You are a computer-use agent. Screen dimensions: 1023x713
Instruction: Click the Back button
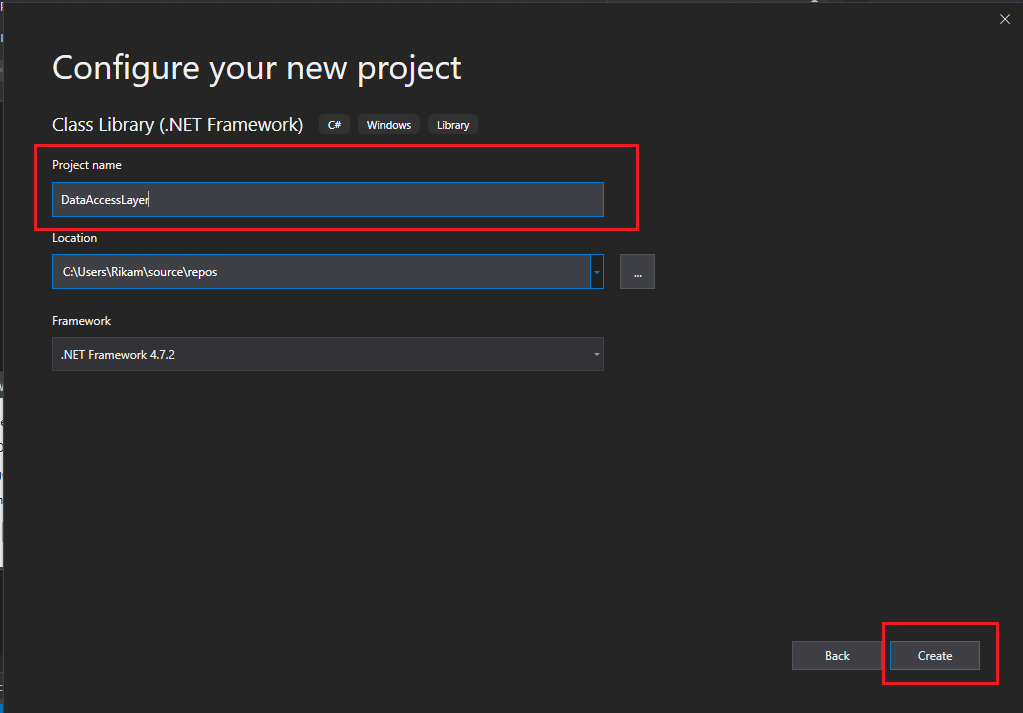[x=836, y=655]
